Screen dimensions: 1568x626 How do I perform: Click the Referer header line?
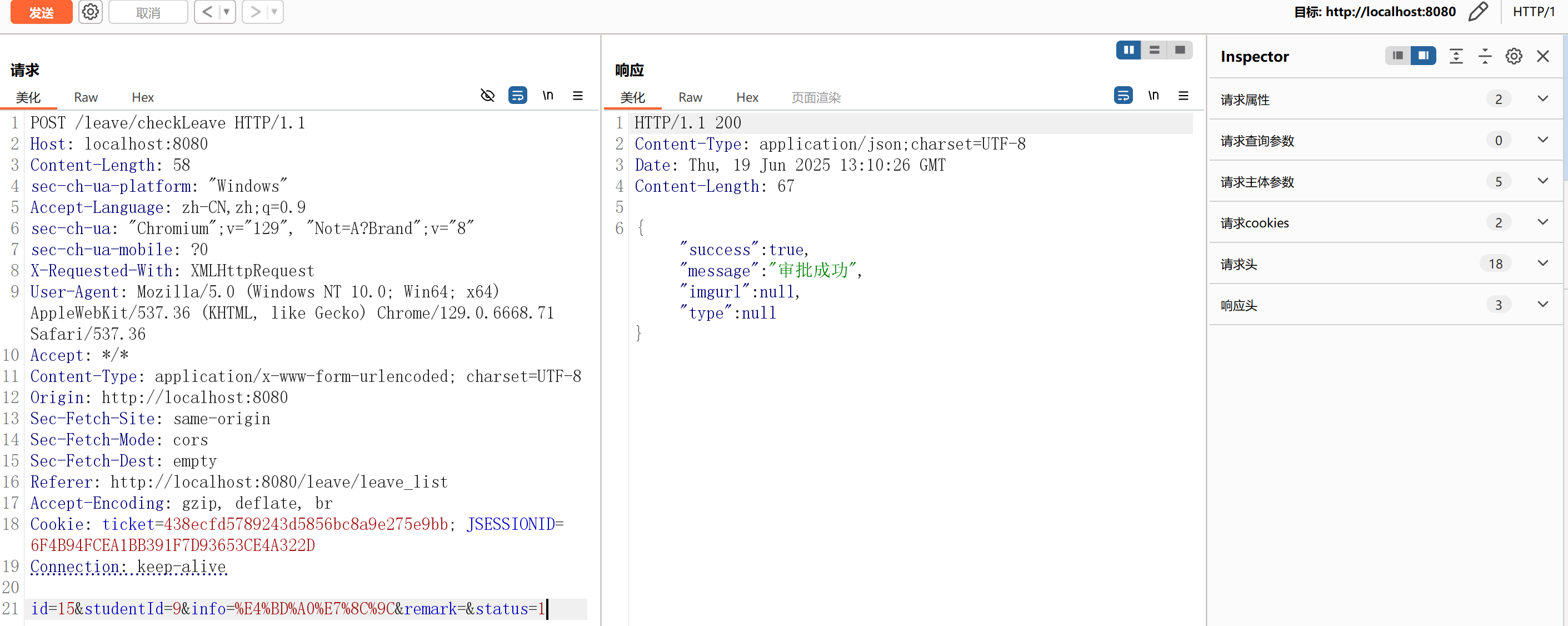239,481
